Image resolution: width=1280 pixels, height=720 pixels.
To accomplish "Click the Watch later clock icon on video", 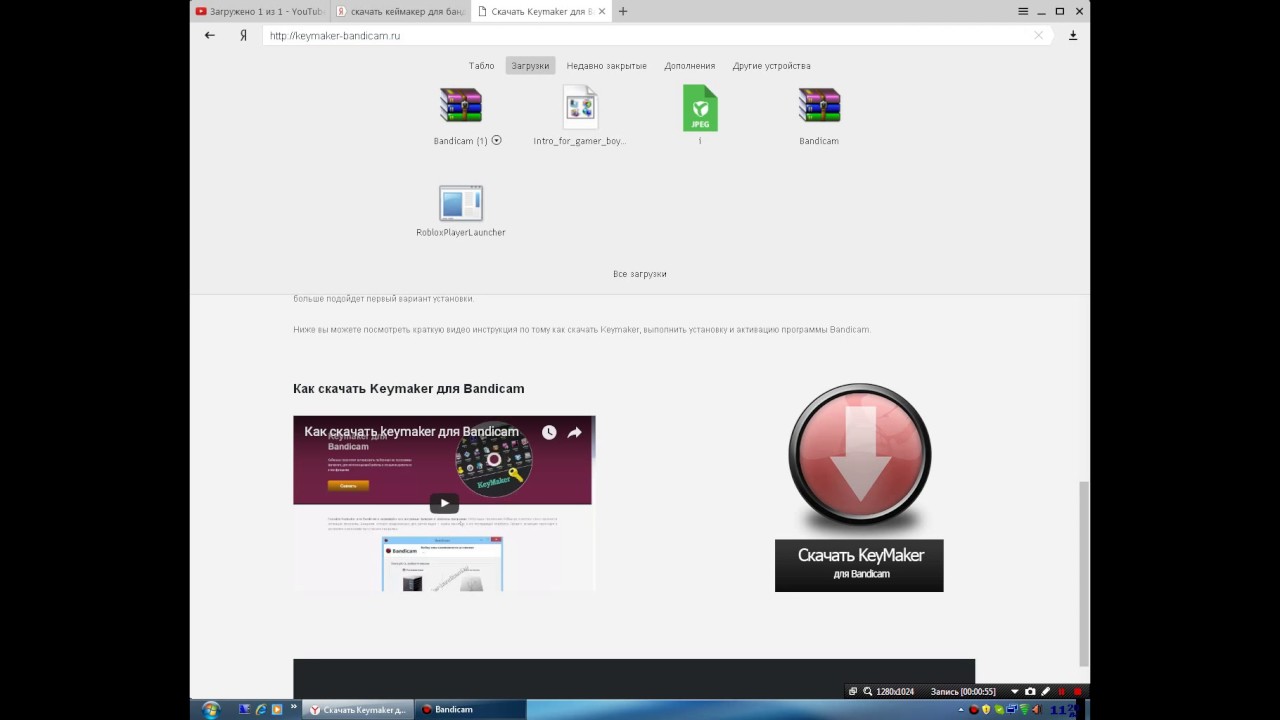I will [549, 432].
